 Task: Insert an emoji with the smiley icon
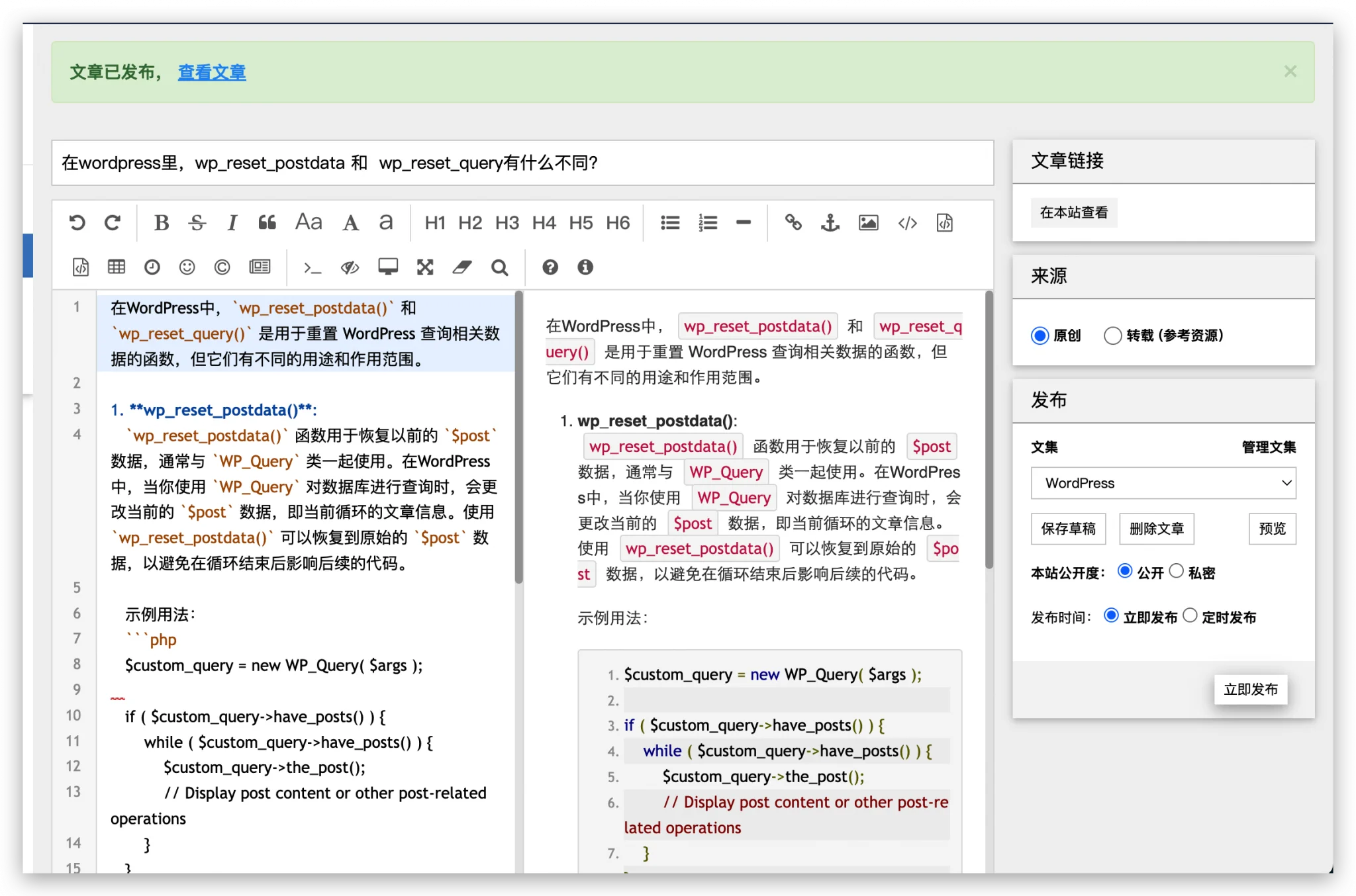click(x=187, y=267)
